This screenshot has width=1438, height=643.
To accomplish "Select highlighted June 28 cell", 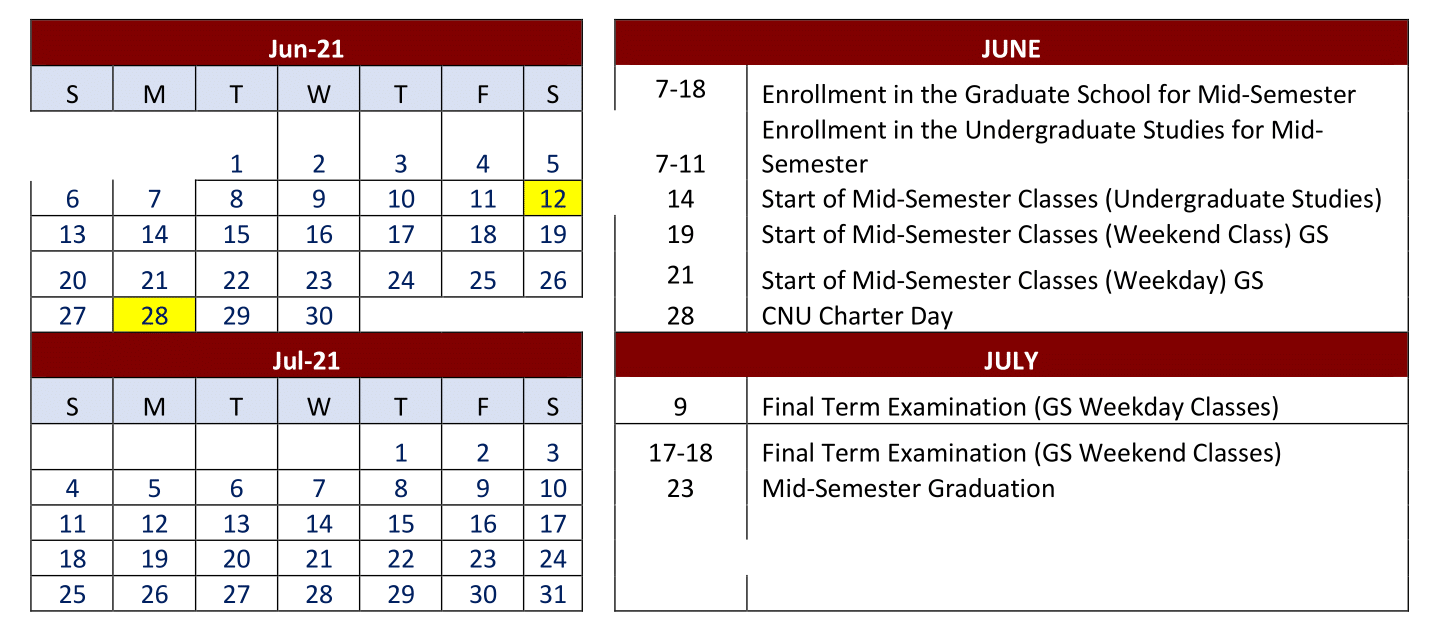I will 154,316.
